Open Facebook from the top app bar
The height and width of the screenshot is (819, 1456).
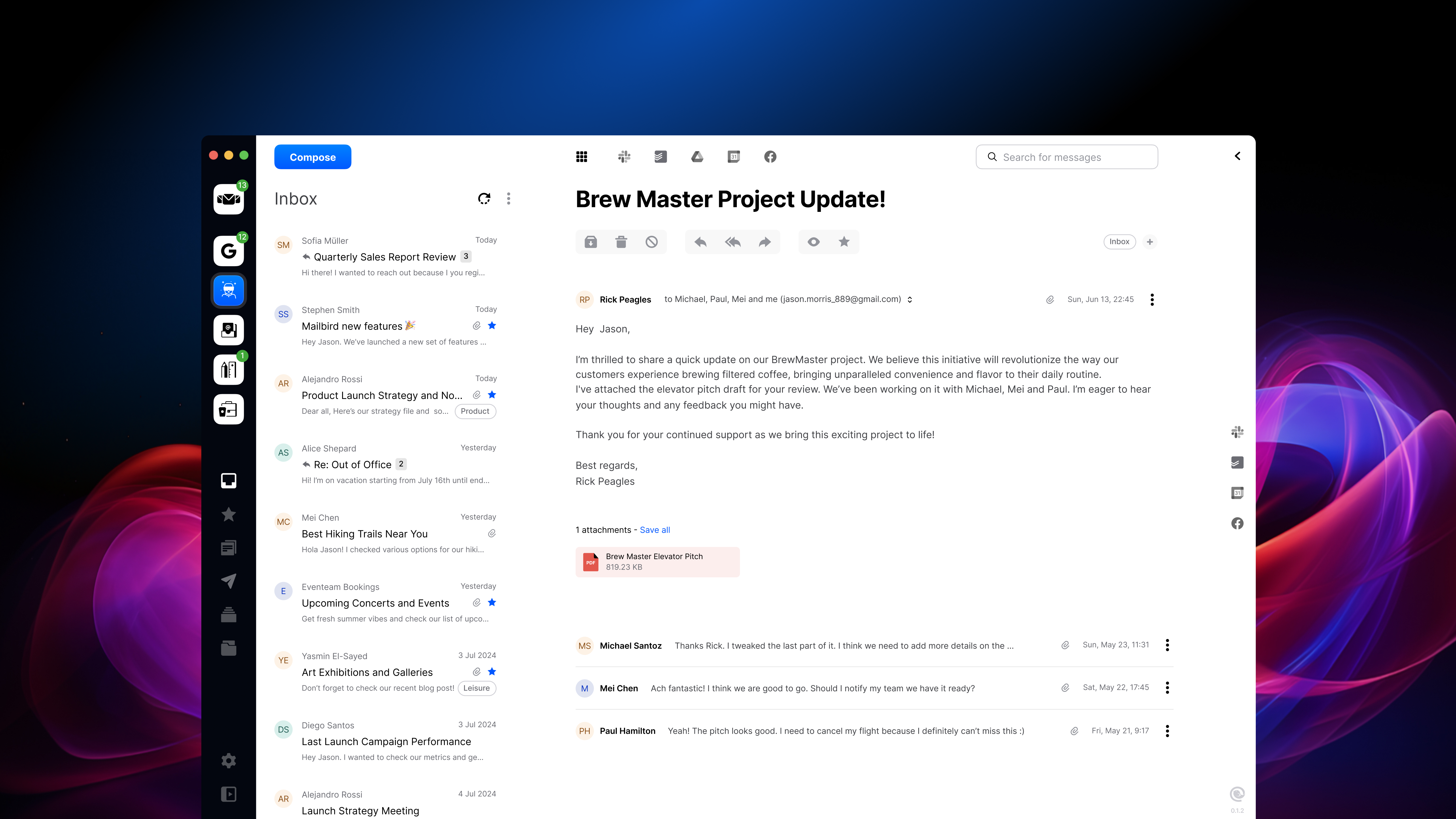click(x=770, y=157)
